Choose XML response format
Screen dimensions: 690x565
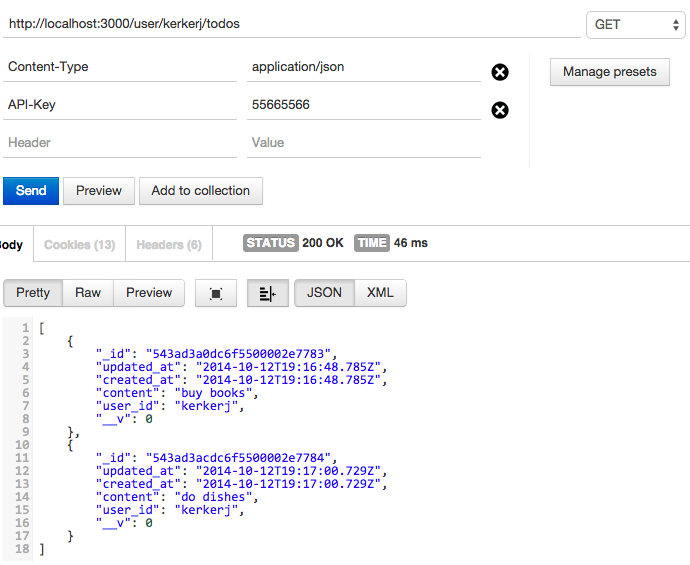pos(380,293)
